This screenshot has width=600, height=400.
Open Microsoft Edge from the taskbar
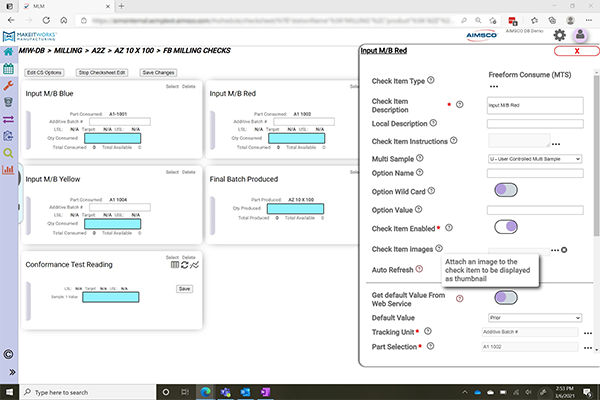click(x=205, y=392)
